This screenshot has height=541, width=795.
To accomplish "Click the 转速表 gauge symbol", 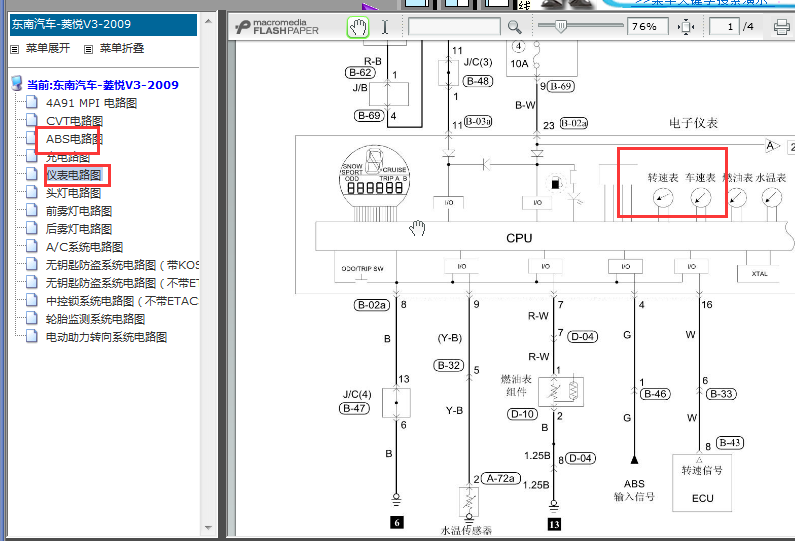I will click(x=663, y=198).
